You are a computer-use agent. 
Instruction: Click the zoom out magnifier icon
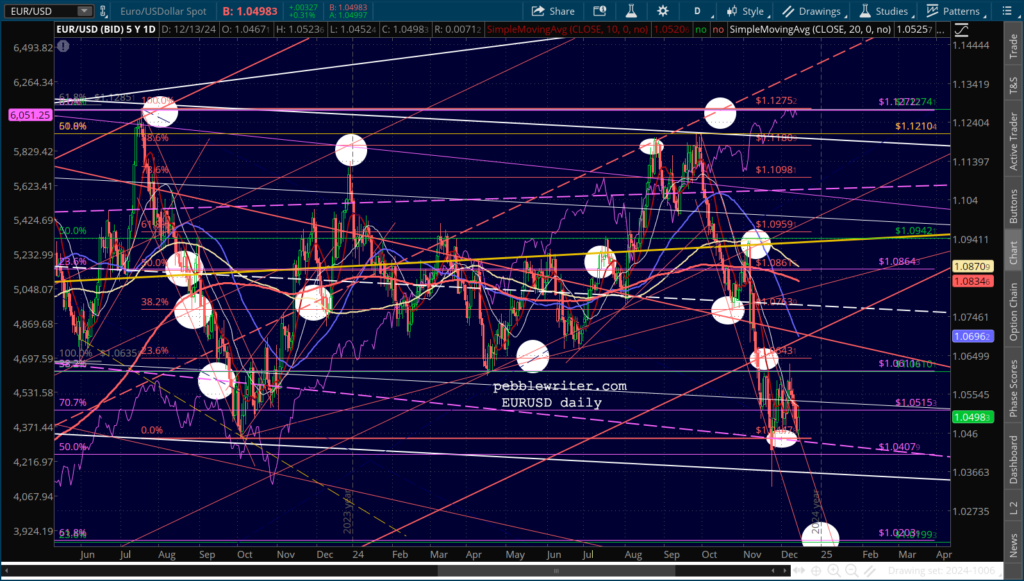point(852,571)
